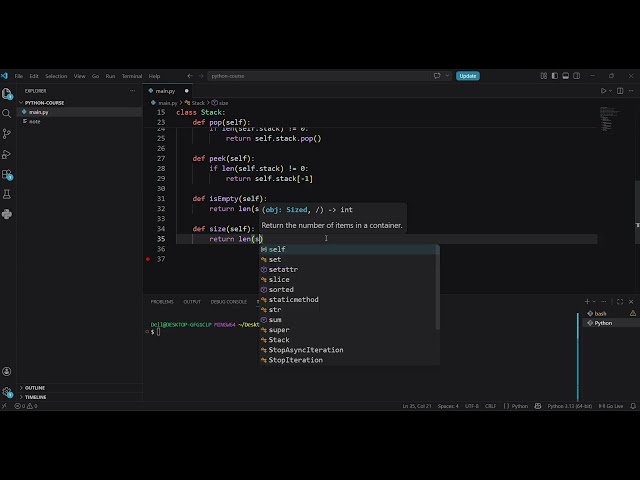Add a new terminal

click(x=587, y=302)
